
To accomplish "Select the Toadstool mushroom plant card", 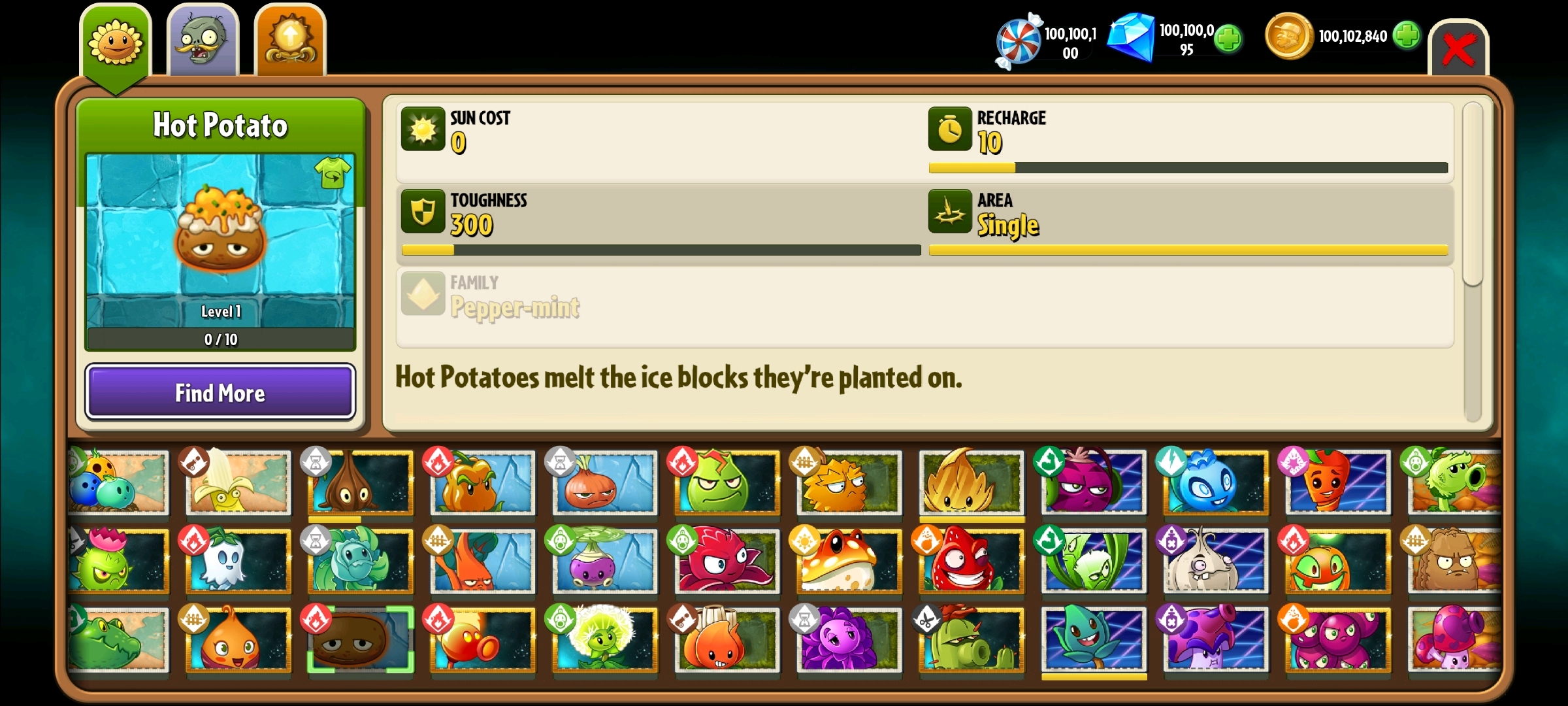I will pyautogui.click(x=849, y=561).
